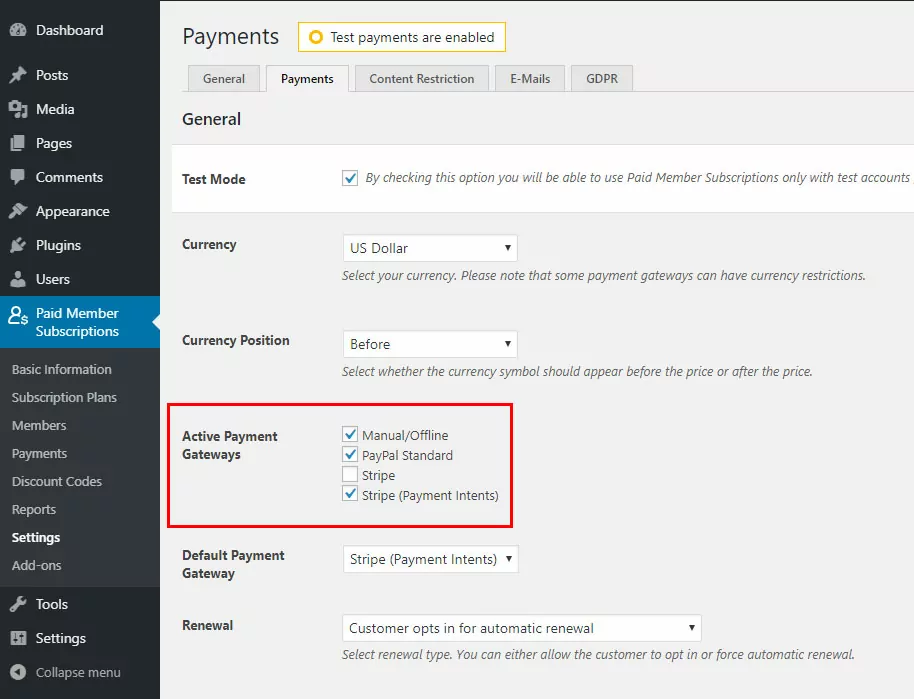Open Subscription Plans submenu link
Screen dimensions: 914x699
[64, 398]
